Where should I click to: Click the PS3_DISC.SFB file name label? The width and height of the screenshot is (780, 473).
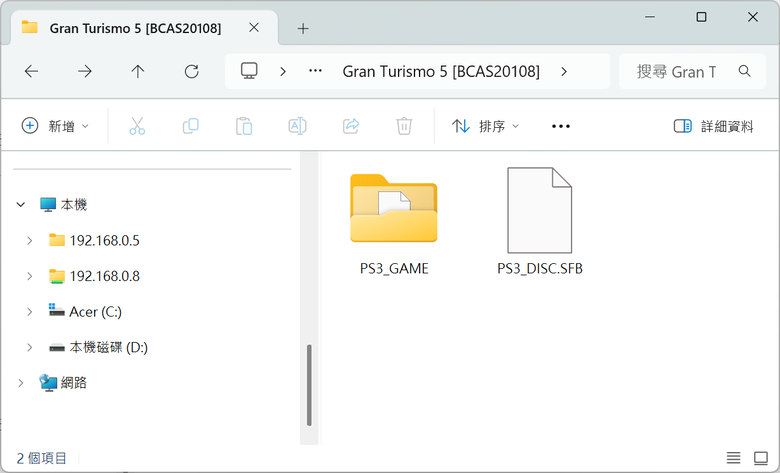(540, 269)
